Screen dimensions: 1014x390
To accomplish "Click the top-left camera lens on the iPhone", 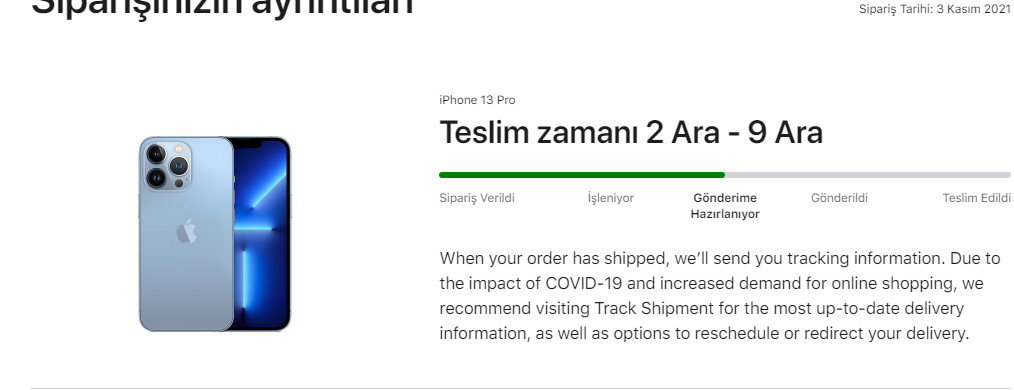I will 156,154.
